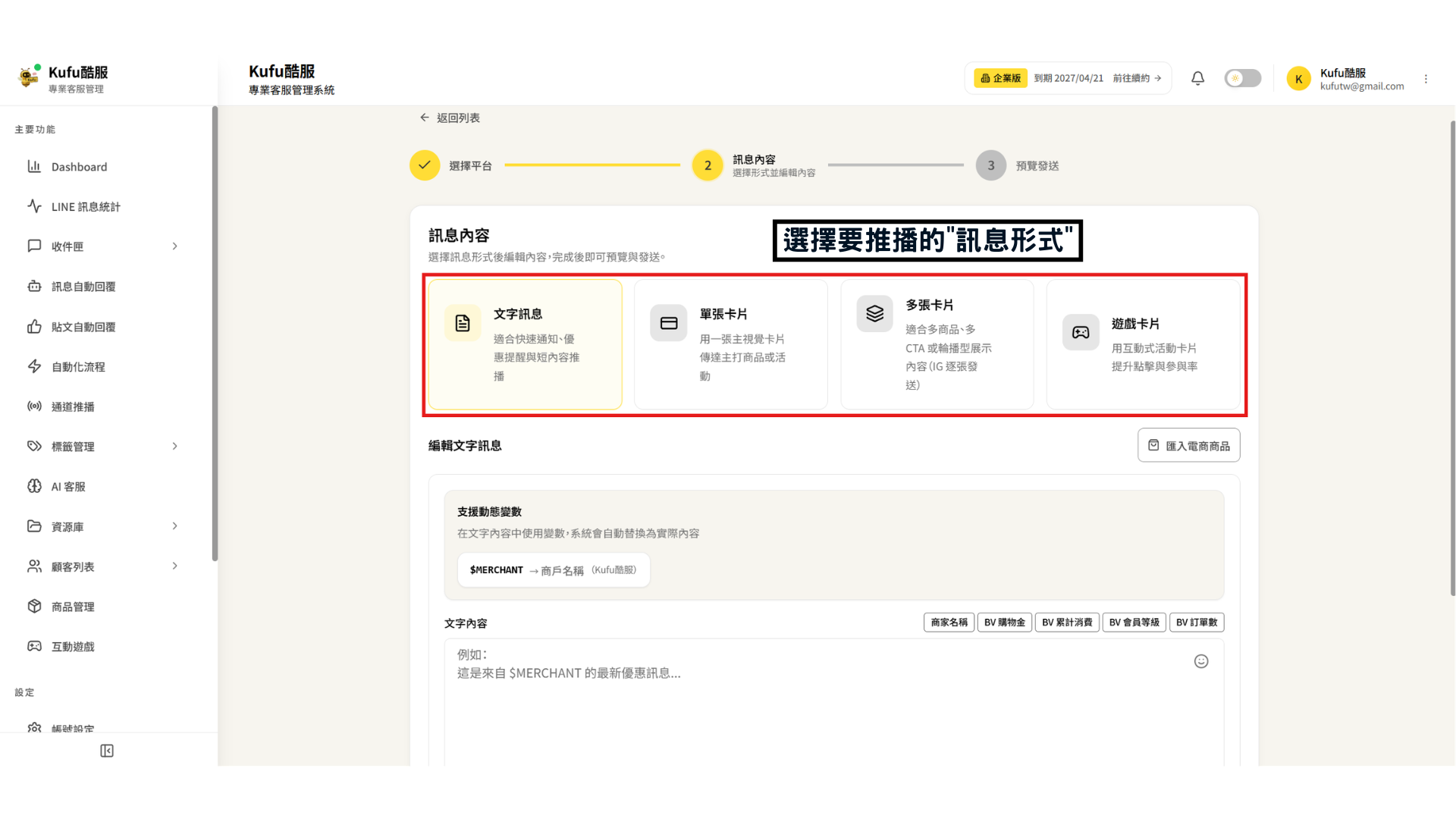
Task: Click the yellow K user avatar
Action: tap(1298, 79)
